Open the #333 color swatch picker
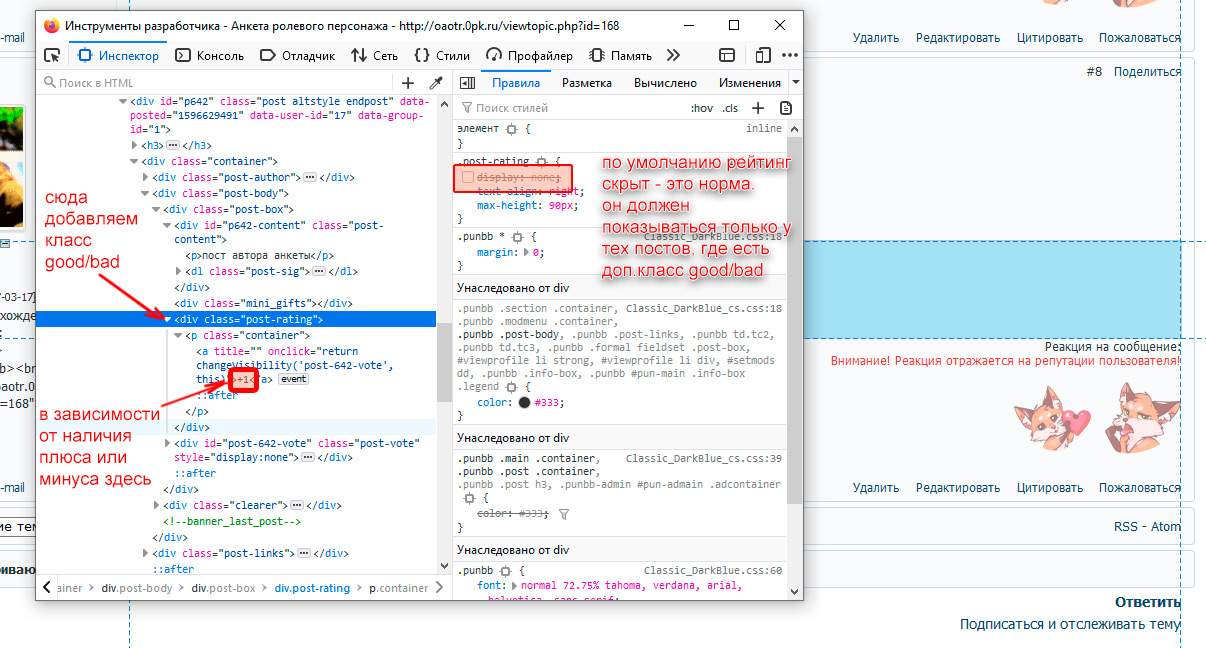 click(524, 402)
